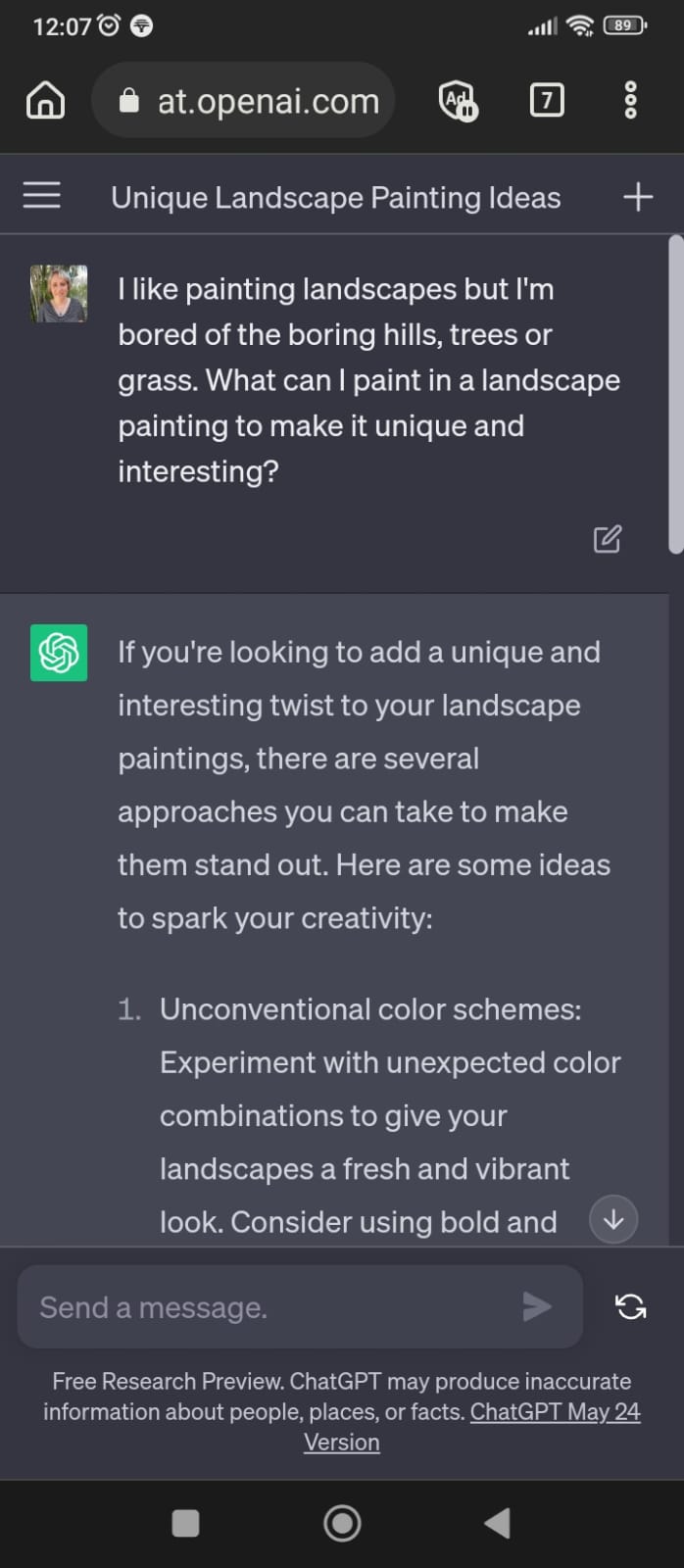The width and height of the screenshot is (684, 1568).
Task: Click the page scrollbar on the right edge
Action: pyautogui.click(x=675, y=394)
